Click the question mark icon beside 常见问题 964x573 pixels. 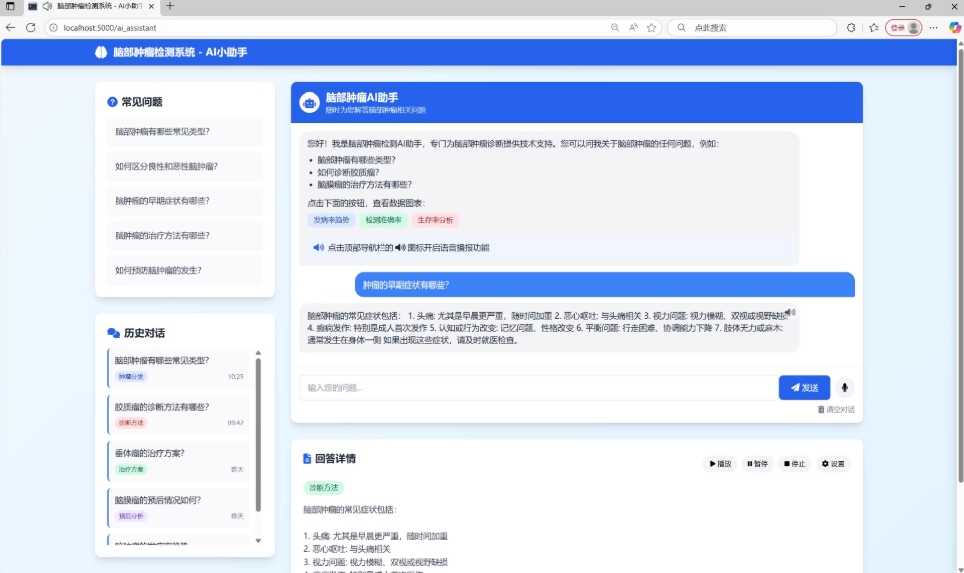point(112,102)
